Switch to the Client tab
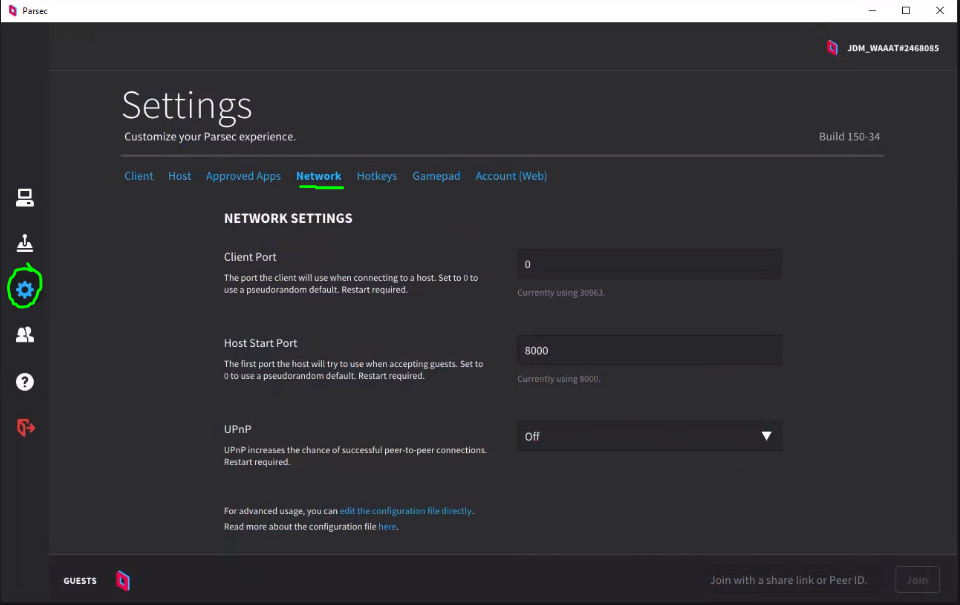The width and height of the screenshot is (960, 605). [139, 176]
